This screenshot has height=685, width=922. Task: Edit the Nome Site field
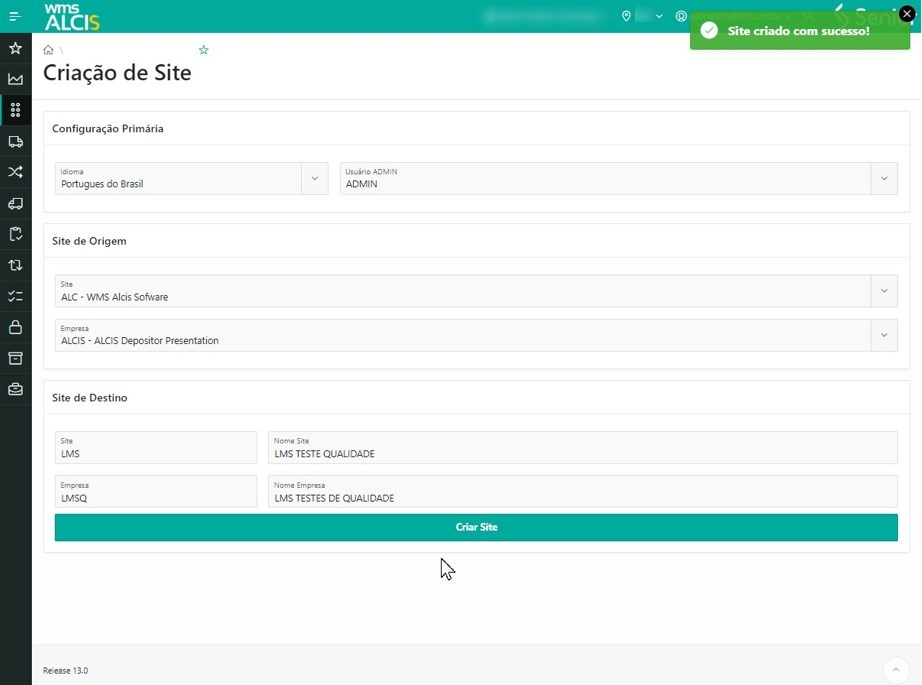583,447
